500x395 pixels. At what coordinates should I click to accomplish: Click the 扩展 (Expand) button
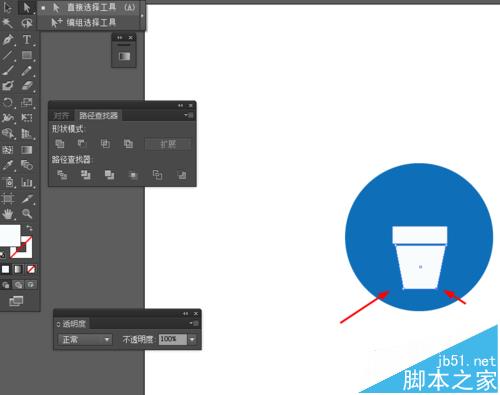168,144
